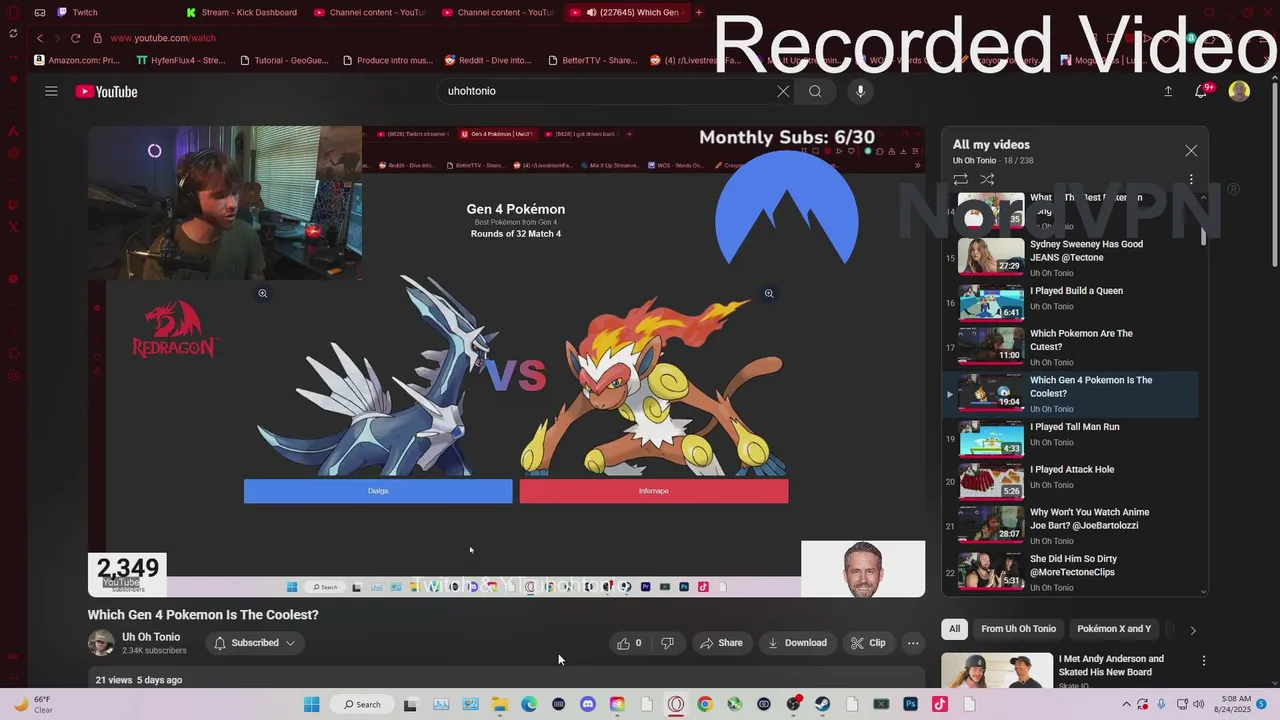1280x720 pixels.
Task: Open playlist panel three-dot menu
Action: [1191, 179]
